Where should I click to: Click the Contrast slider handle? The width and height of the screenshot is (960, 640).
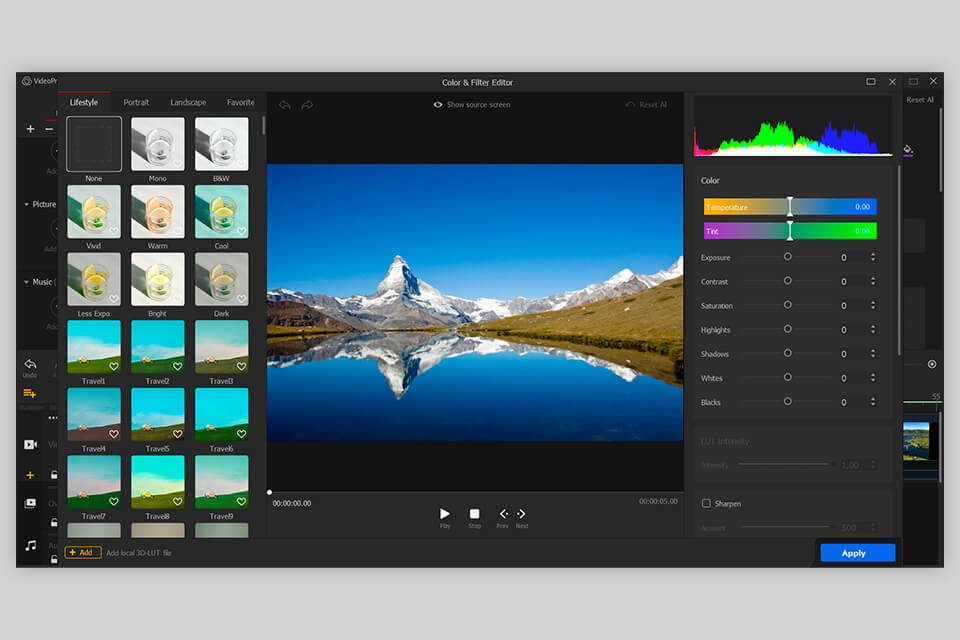[x=788, y=280]
